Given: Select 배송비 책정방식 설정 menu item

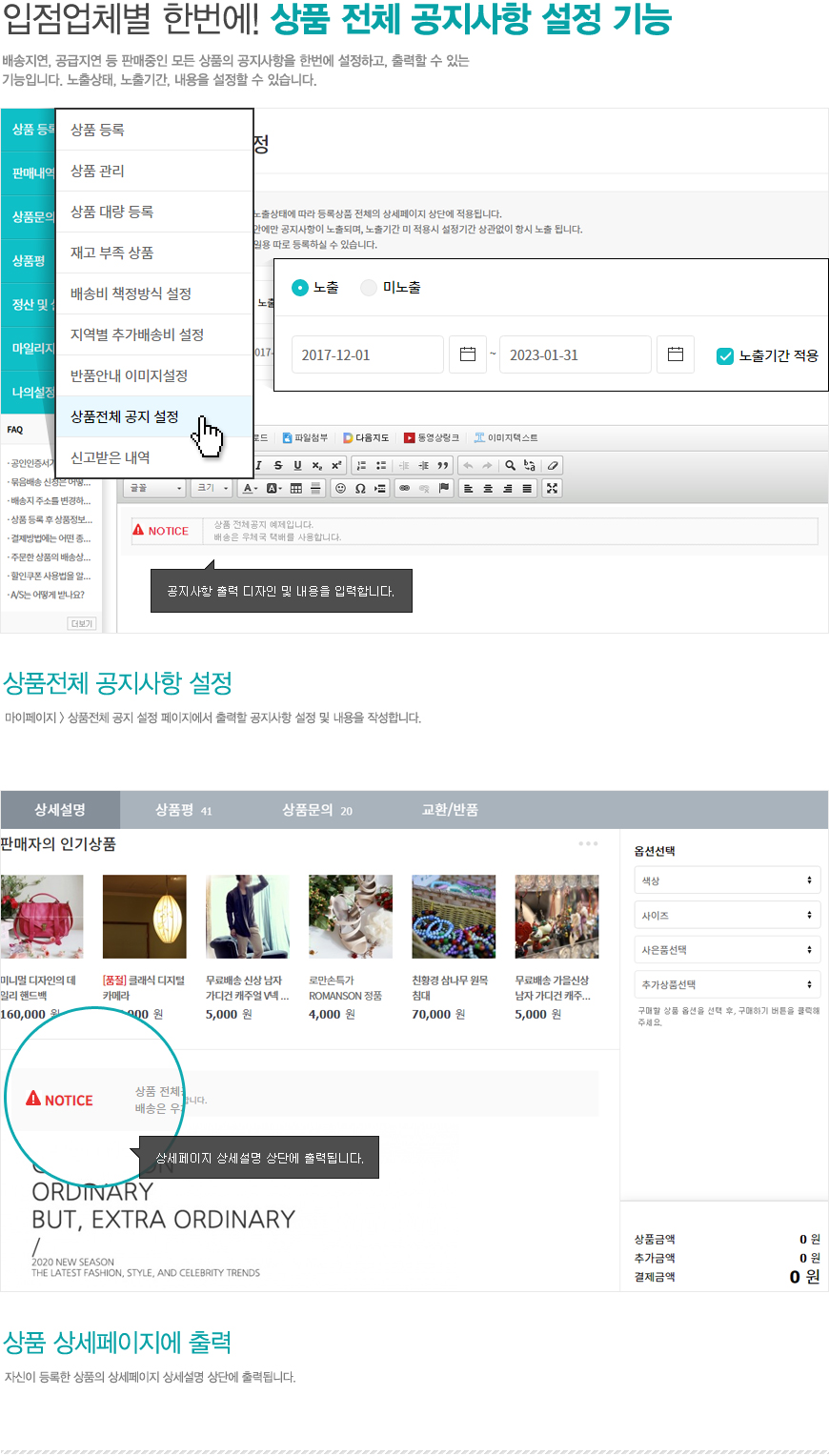Looking at the screenshot, I should (154, 293).
